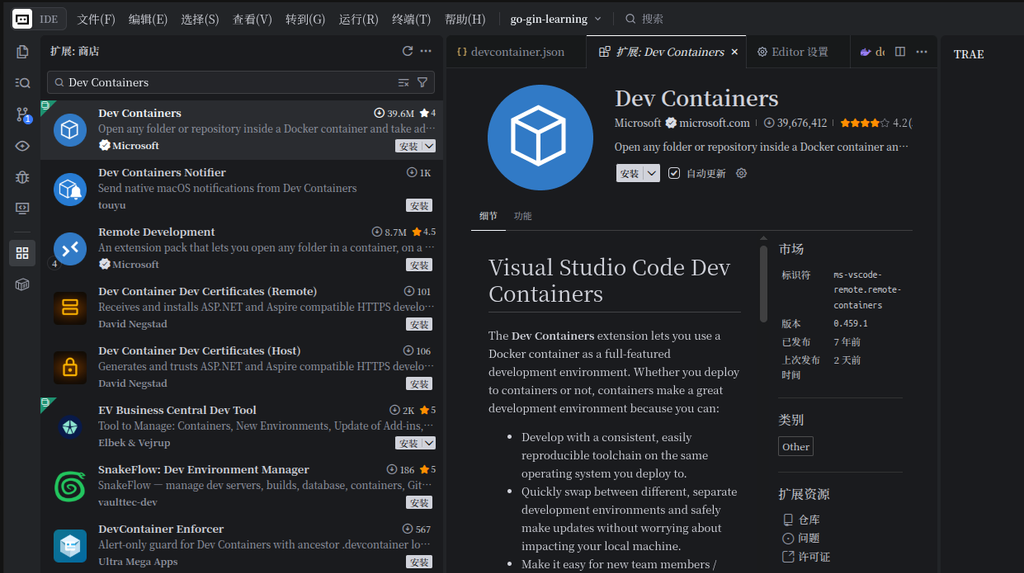Image resolution: width=1024 pixels, height=573 pixels.
Task: Open the Remote Explorer monitor icon
Action: coord(22,208)
